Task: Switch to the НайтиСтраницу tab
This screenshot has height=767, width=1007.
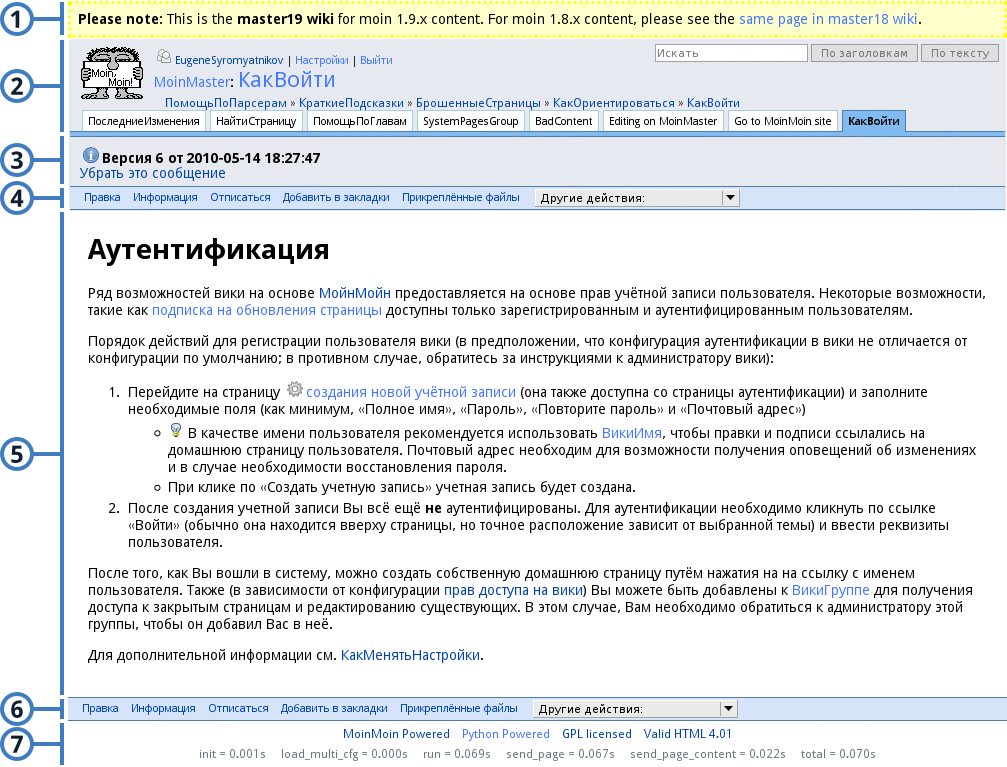Action: (256, 121)
